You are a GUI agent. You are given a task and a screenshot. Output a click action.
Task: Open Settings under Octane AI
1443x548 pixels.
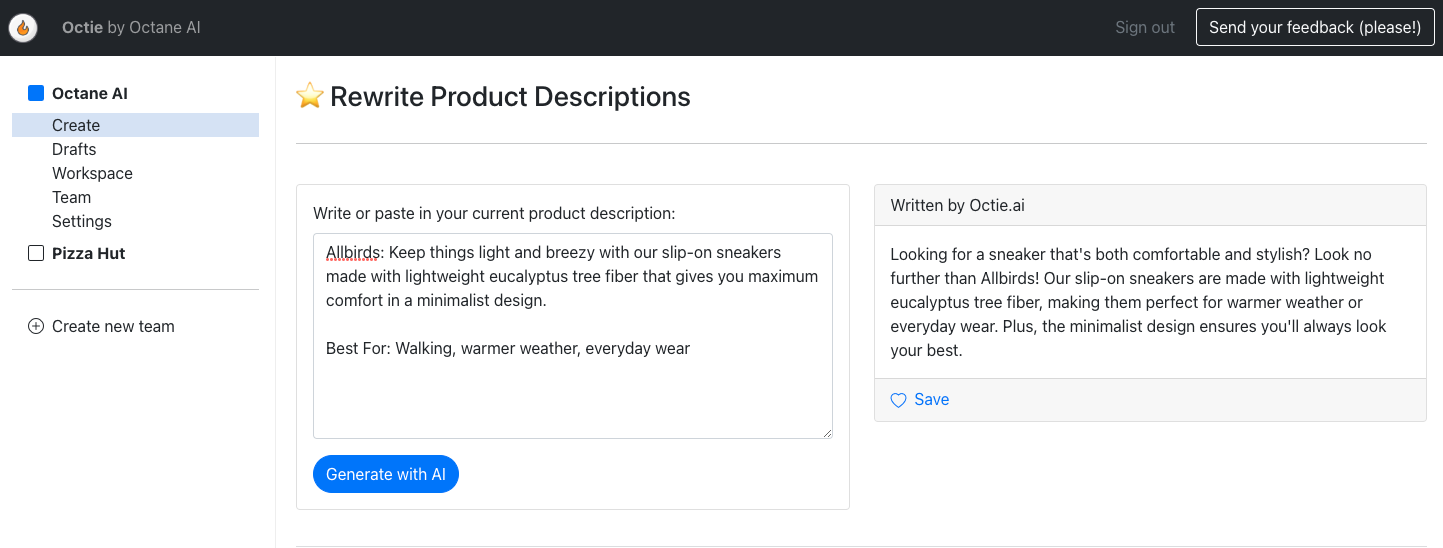pyautogui.click(x=82, y=221)
